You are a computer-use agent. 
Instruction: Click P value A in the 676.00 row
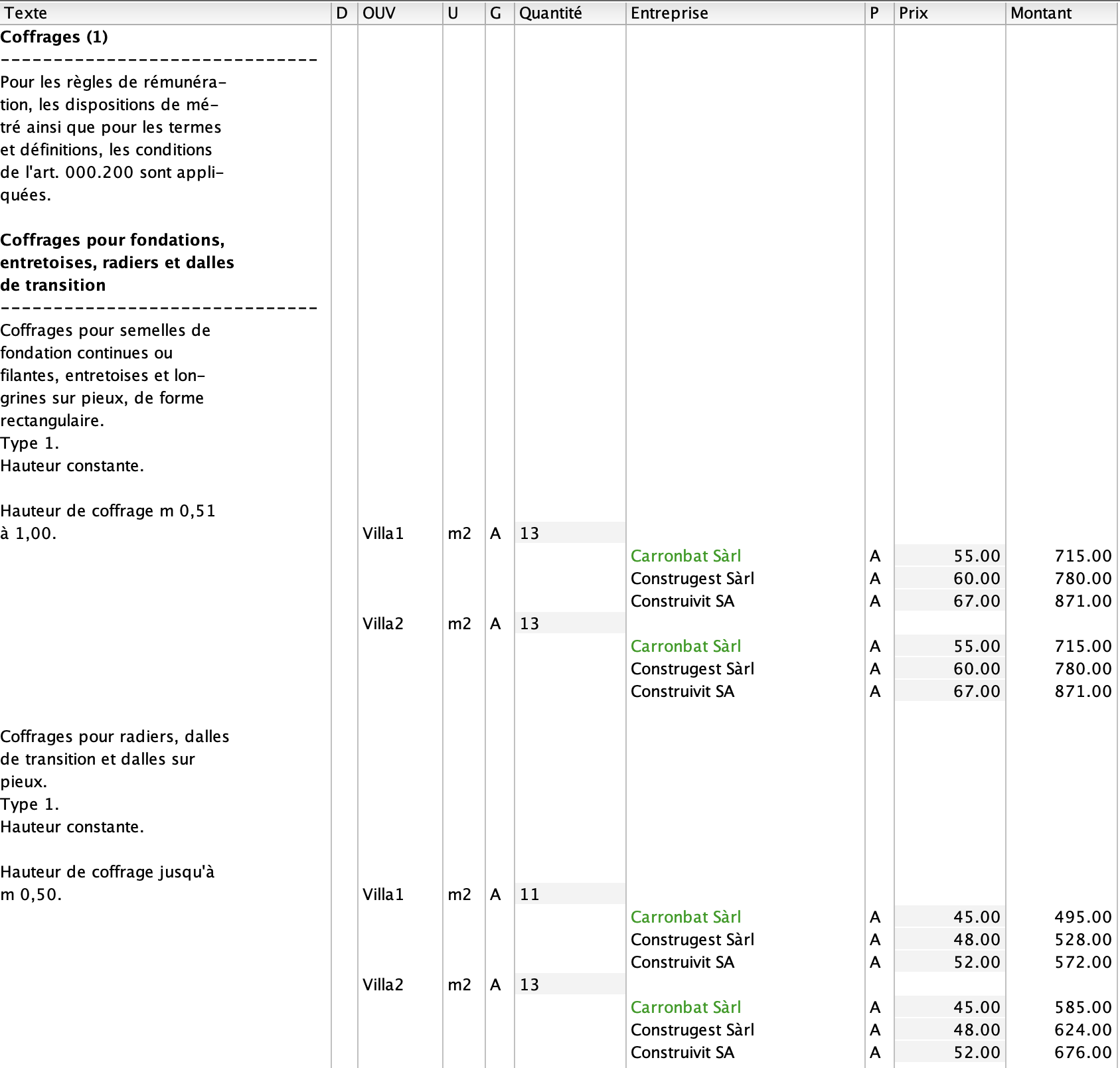[x=875, y=1053]
